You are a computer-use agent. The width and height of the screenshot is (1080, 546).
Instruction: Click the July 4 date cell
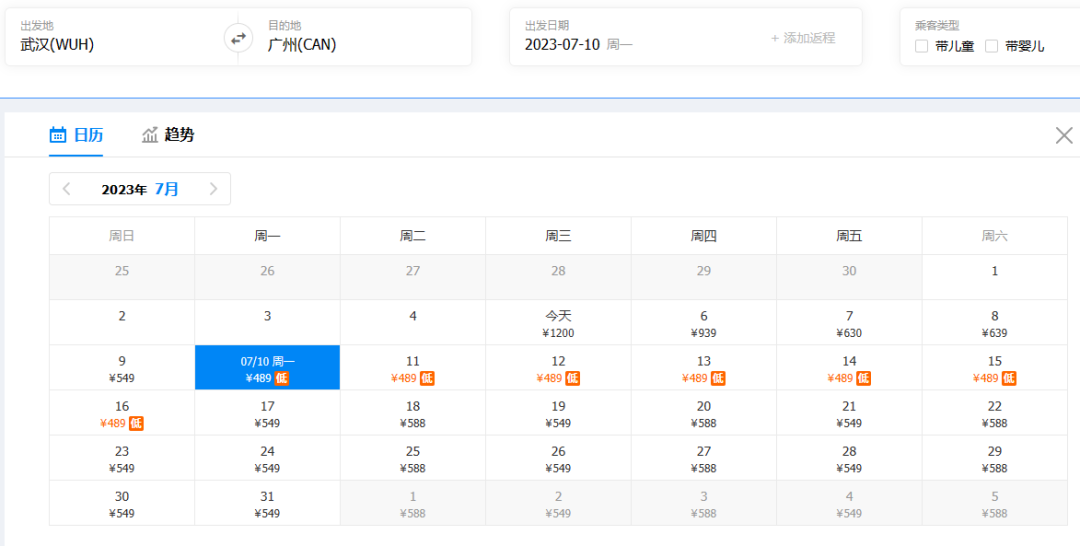(x=413, y=322)
